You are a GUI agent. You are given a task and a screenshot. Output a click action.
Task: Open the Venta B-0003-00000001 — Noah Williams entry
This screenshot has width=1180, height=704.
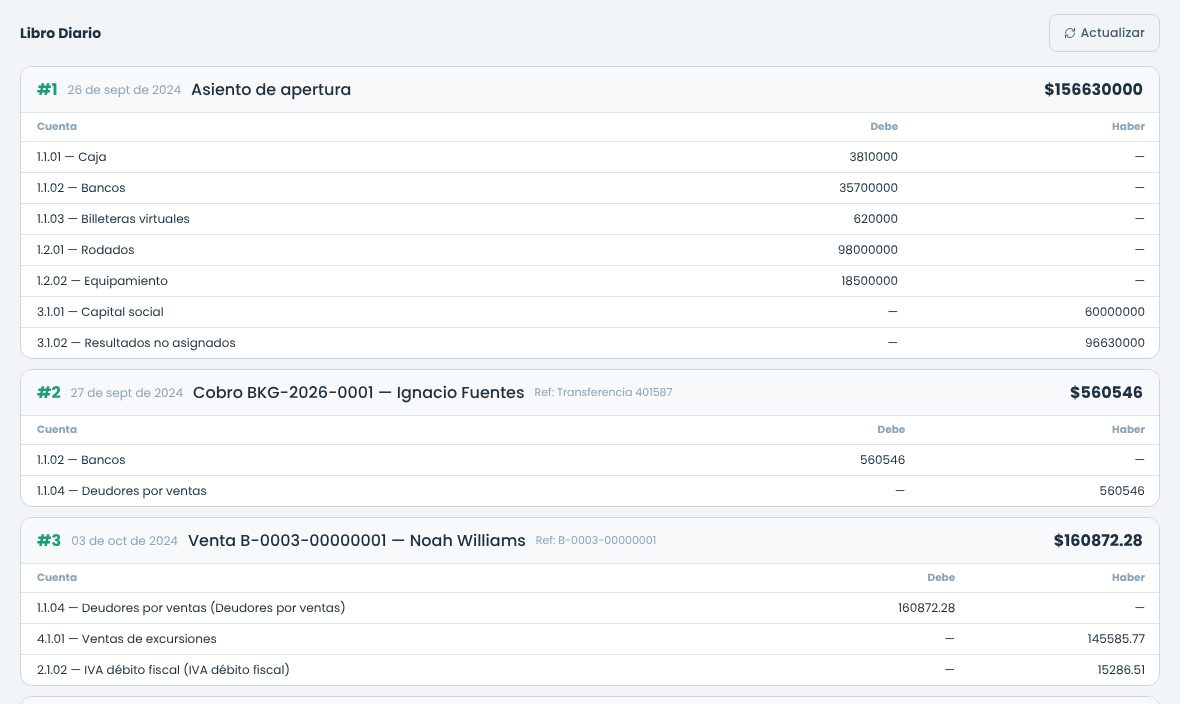pos(357,541)
